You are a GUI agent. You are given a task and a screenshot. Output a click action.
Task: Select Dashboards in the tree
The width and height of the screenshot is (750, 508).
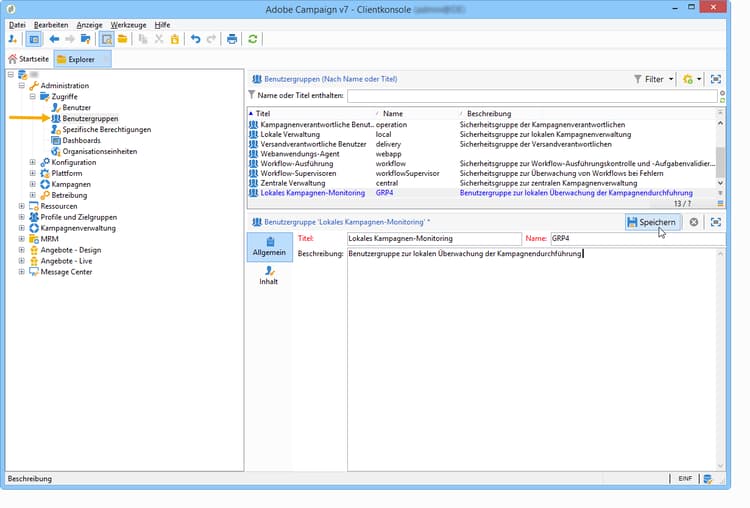pos(81,141)
